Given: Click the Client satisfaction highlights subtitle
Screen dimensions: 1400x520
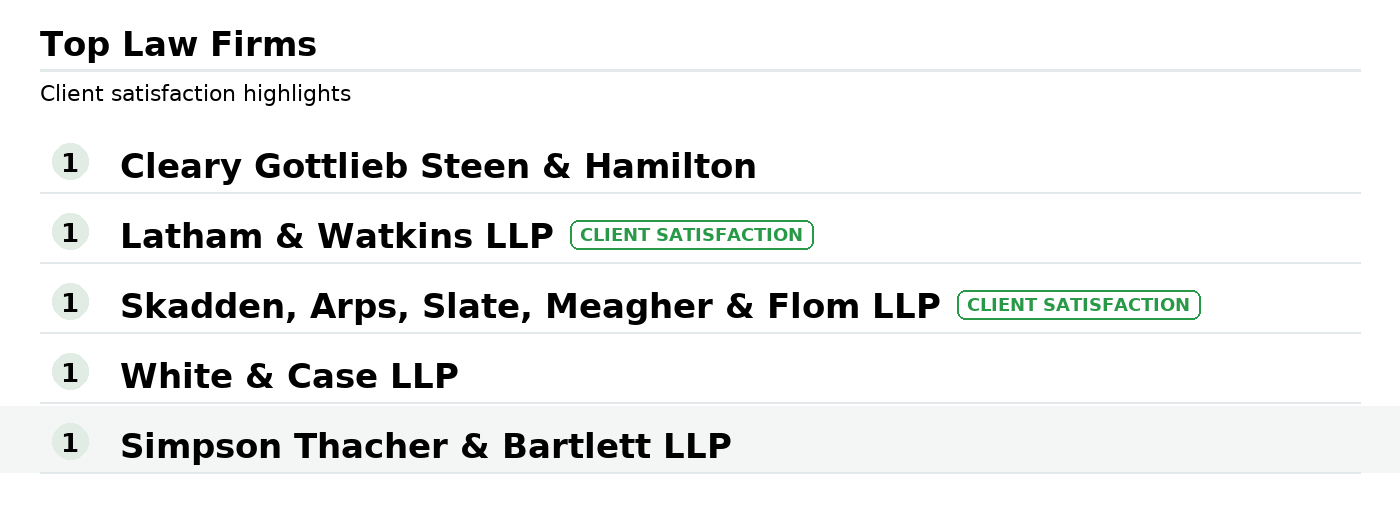Looking at the screenshot, I should click(195, 94).
